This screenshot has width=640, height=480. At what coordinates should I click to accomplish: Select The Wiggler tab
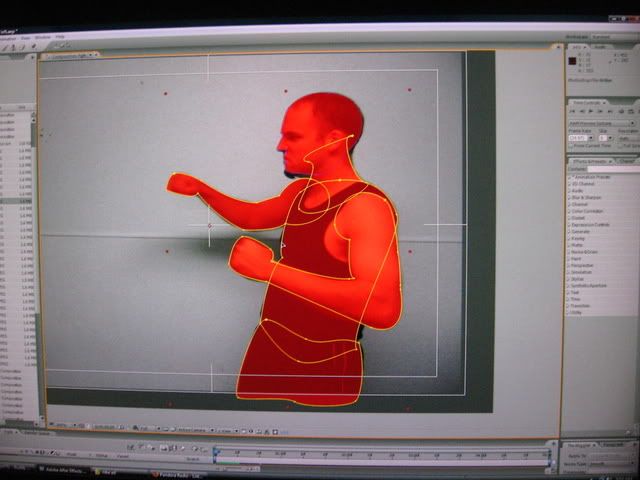(x=579, y=445)
